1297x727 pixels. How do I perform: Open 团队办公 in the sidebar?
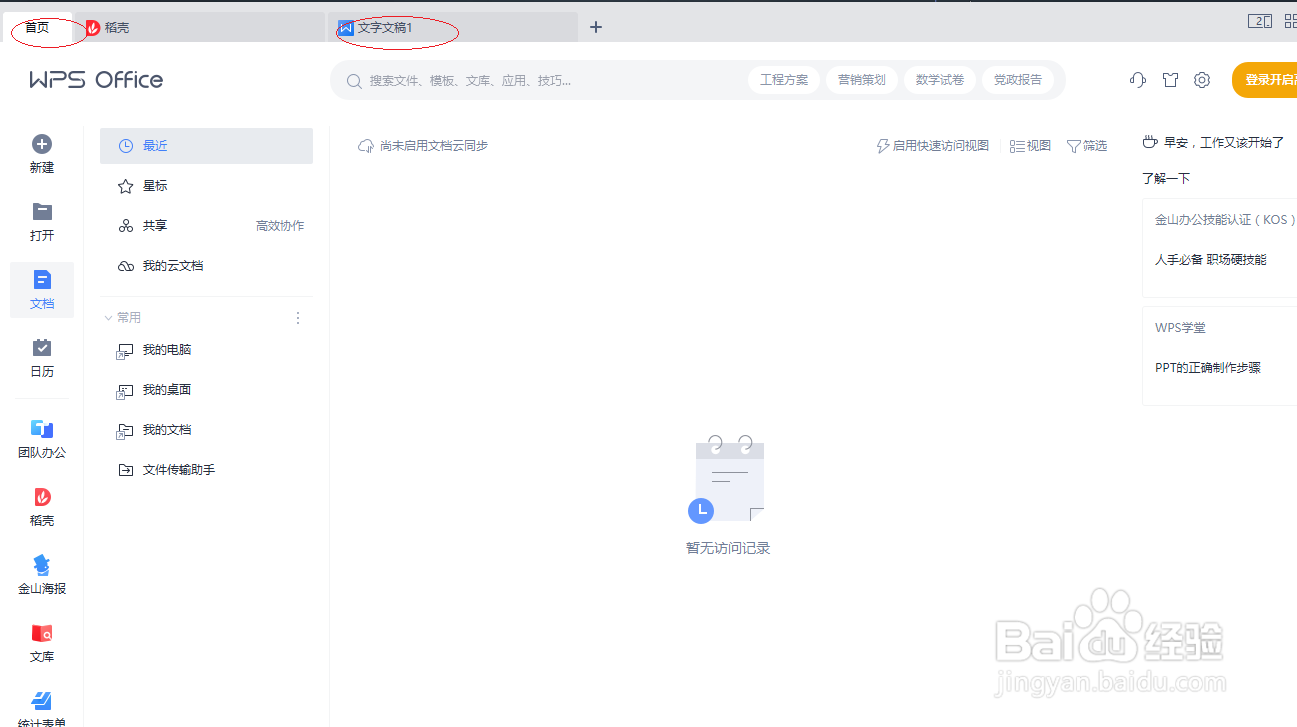(x=42, y=438)
